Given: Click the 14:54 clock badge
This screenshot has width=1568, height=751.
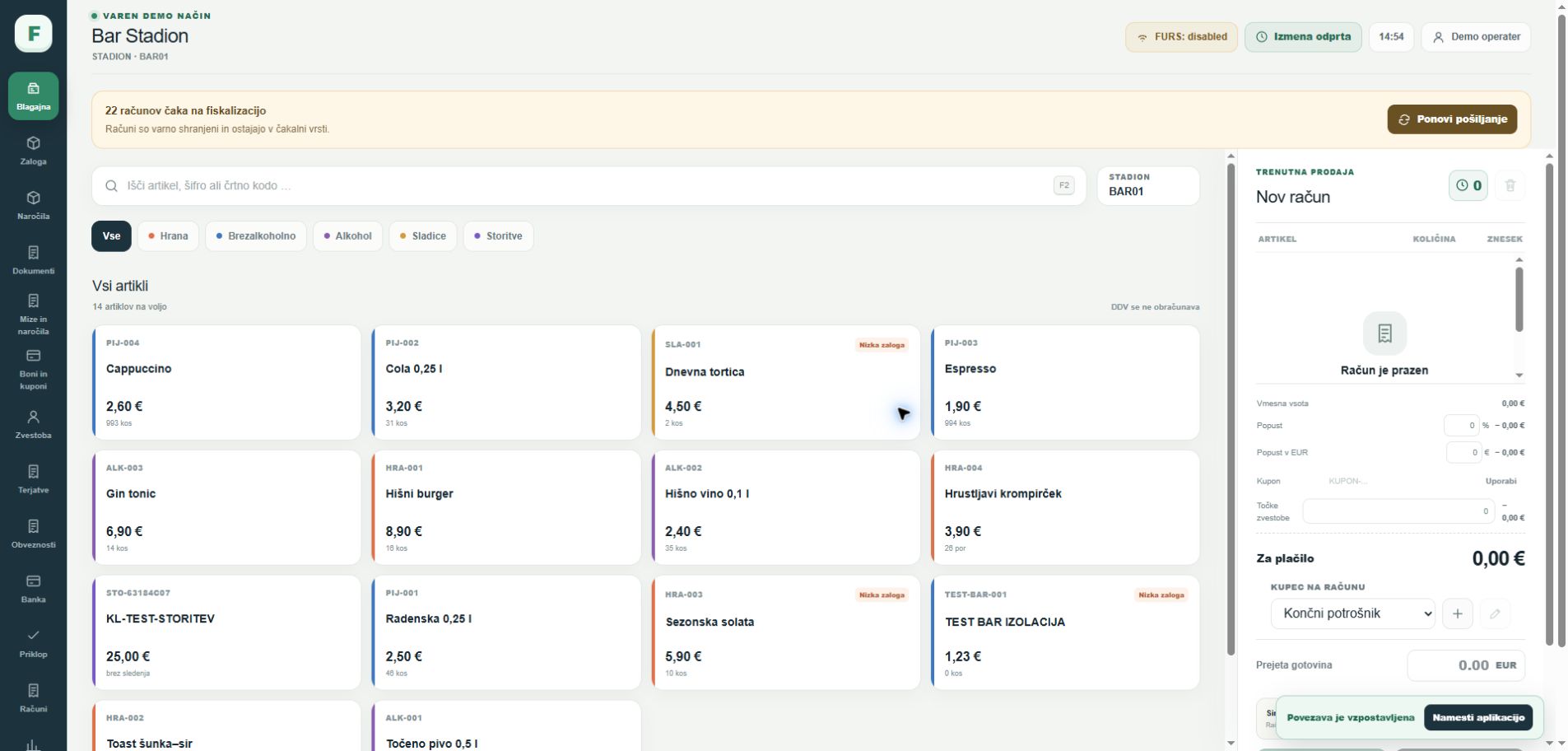Looking at the screenshot, I should tap(1391, 37).
